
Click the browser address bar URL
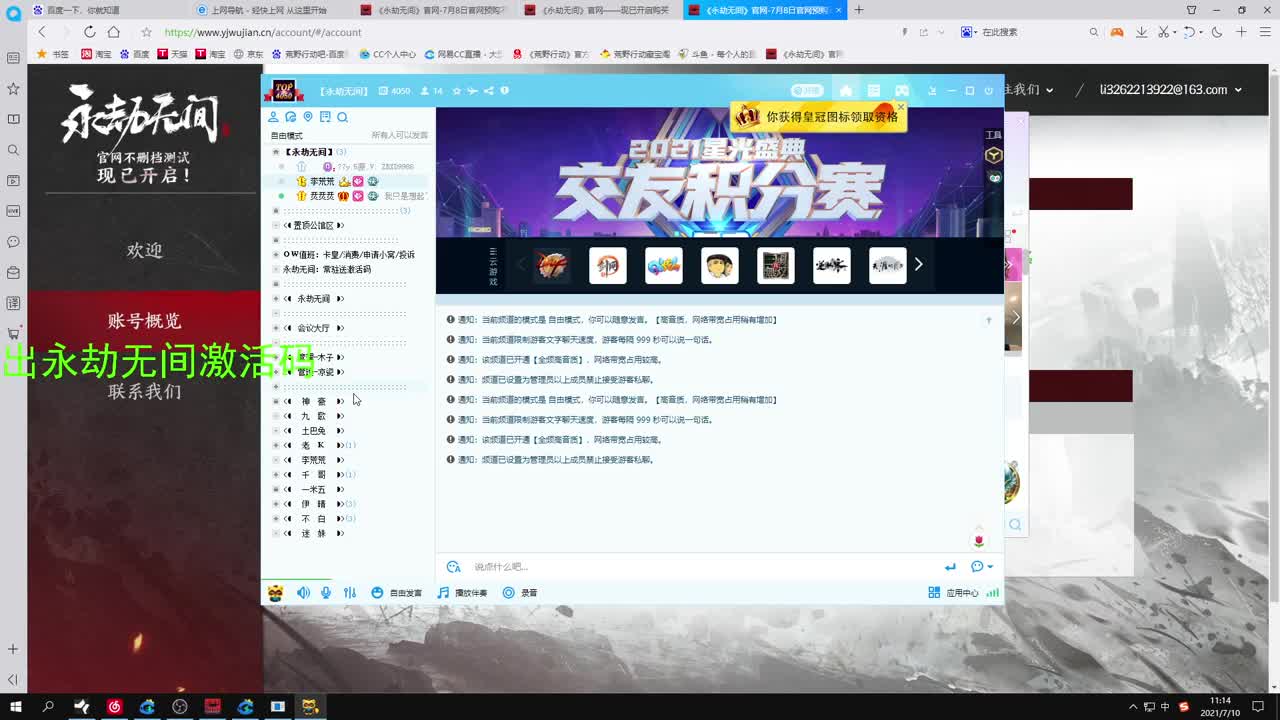pyautogui.click(x=263, y=32)
